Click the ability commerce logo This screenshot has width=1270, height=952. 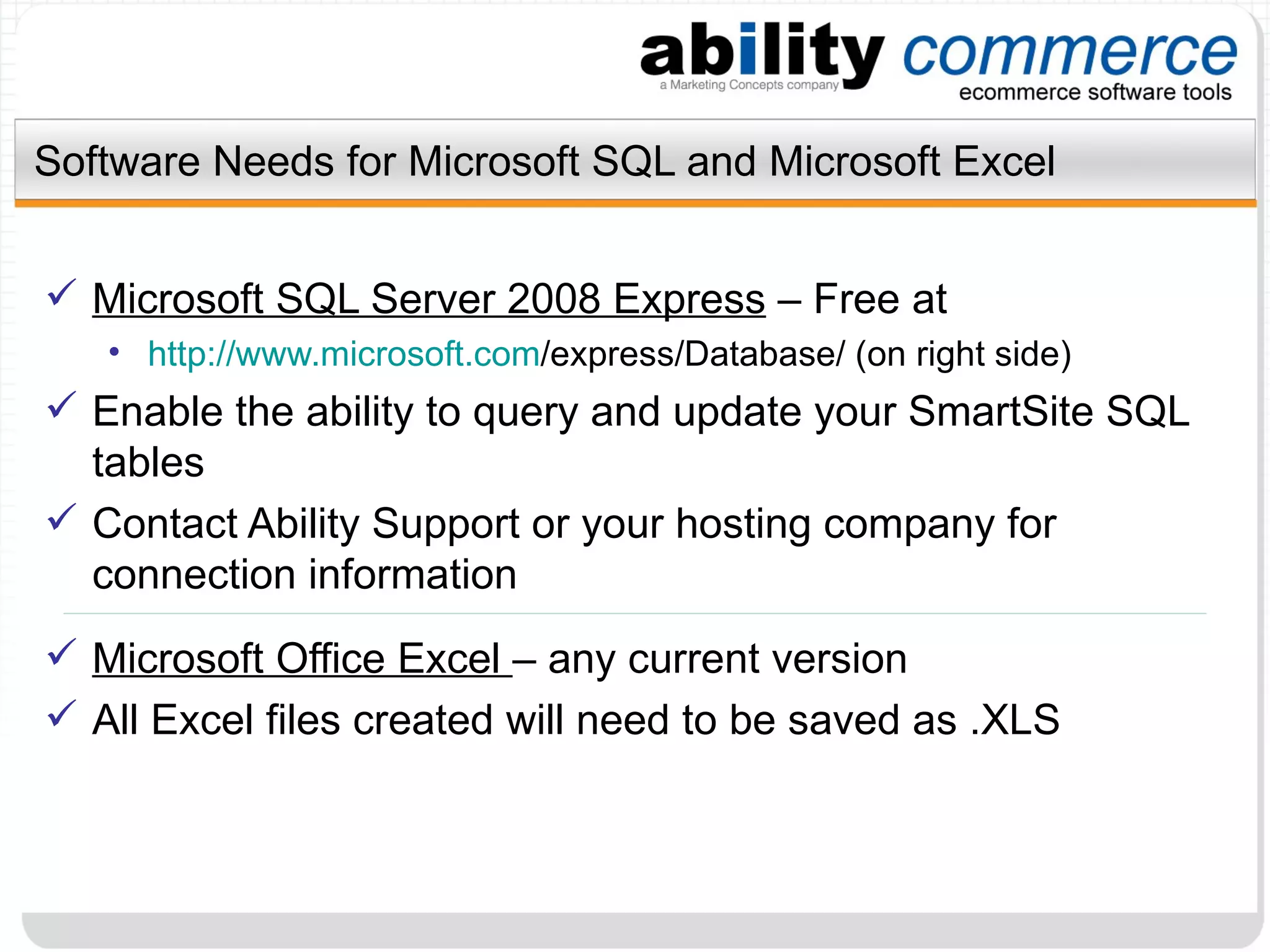click(x=763, y=53)
